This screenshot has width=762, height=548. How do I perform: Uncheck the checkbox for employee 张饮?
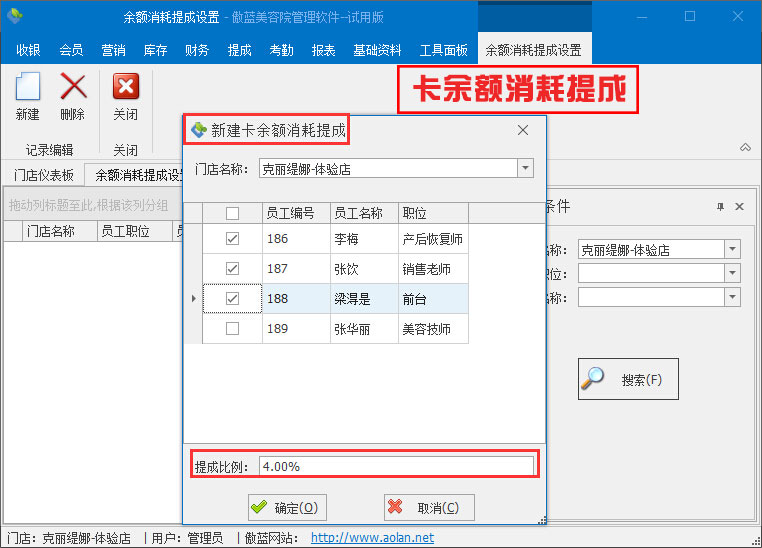point(232,269)
